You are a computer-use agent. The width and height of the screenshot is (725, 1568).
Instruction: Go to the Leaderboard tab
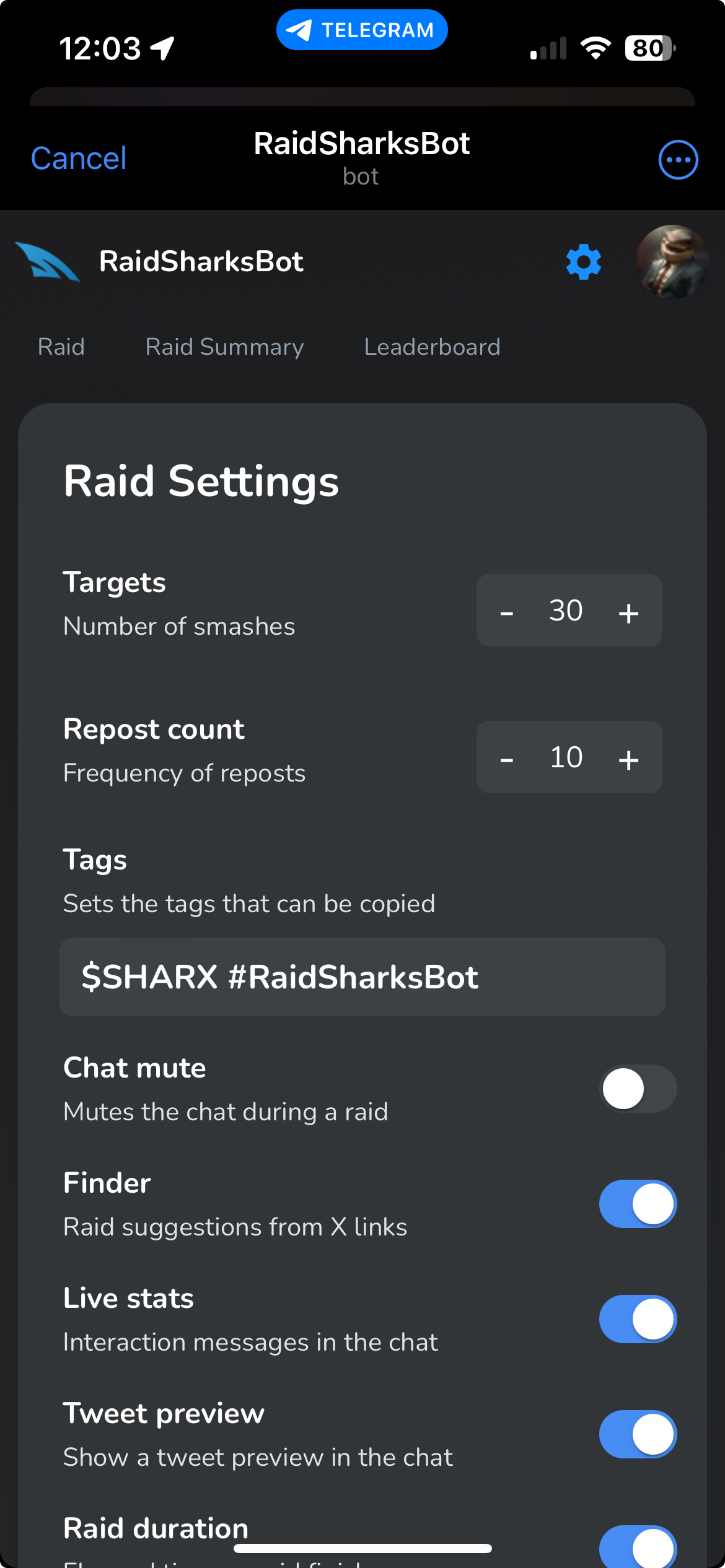(432, 347)
